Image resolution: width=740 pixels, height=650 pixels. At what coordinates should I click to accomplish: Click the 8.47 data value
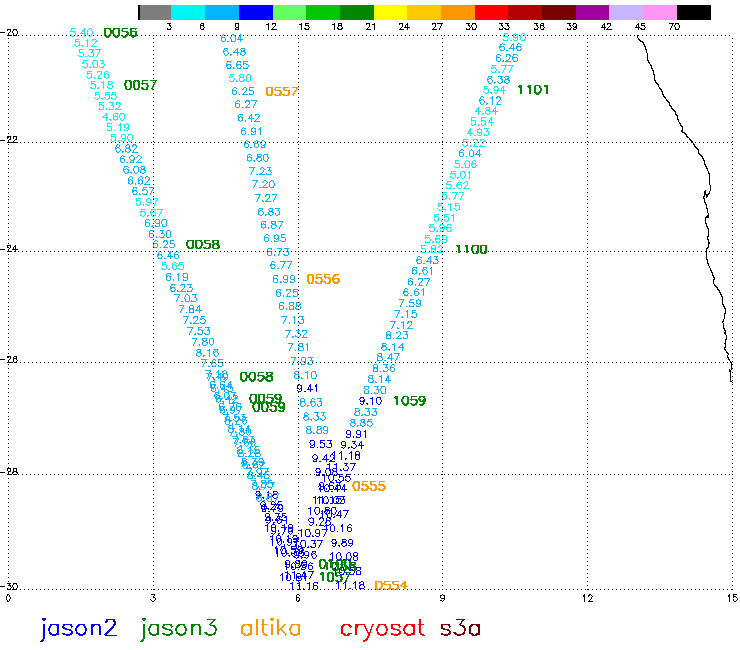click(388, 357)
